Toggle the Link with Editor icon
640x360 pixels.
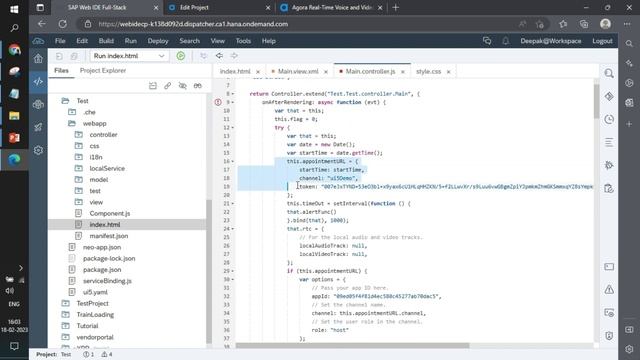[167, 86]
